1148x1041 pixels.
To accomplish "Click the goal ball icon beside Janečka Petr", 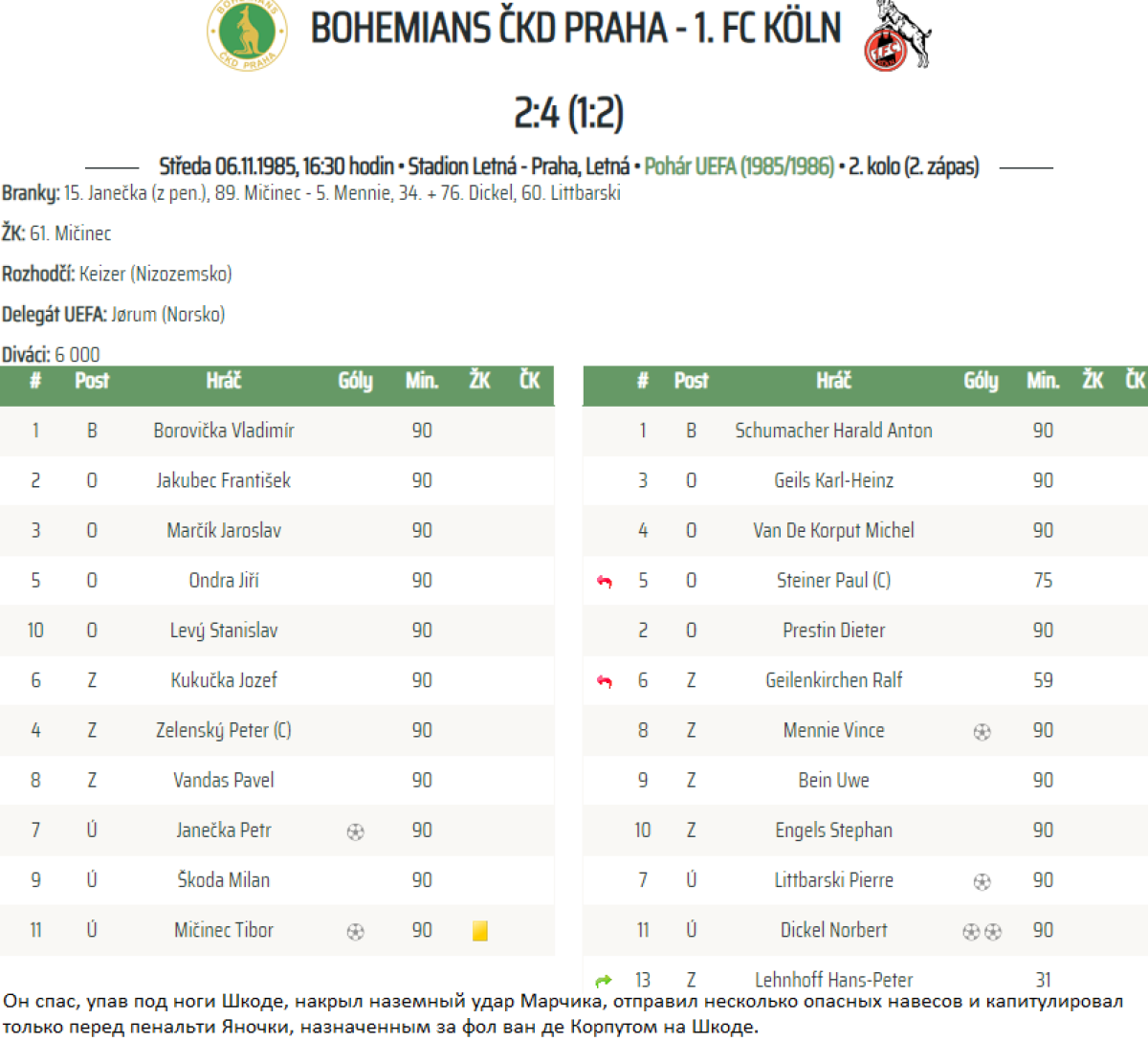I will pos(355,831).
